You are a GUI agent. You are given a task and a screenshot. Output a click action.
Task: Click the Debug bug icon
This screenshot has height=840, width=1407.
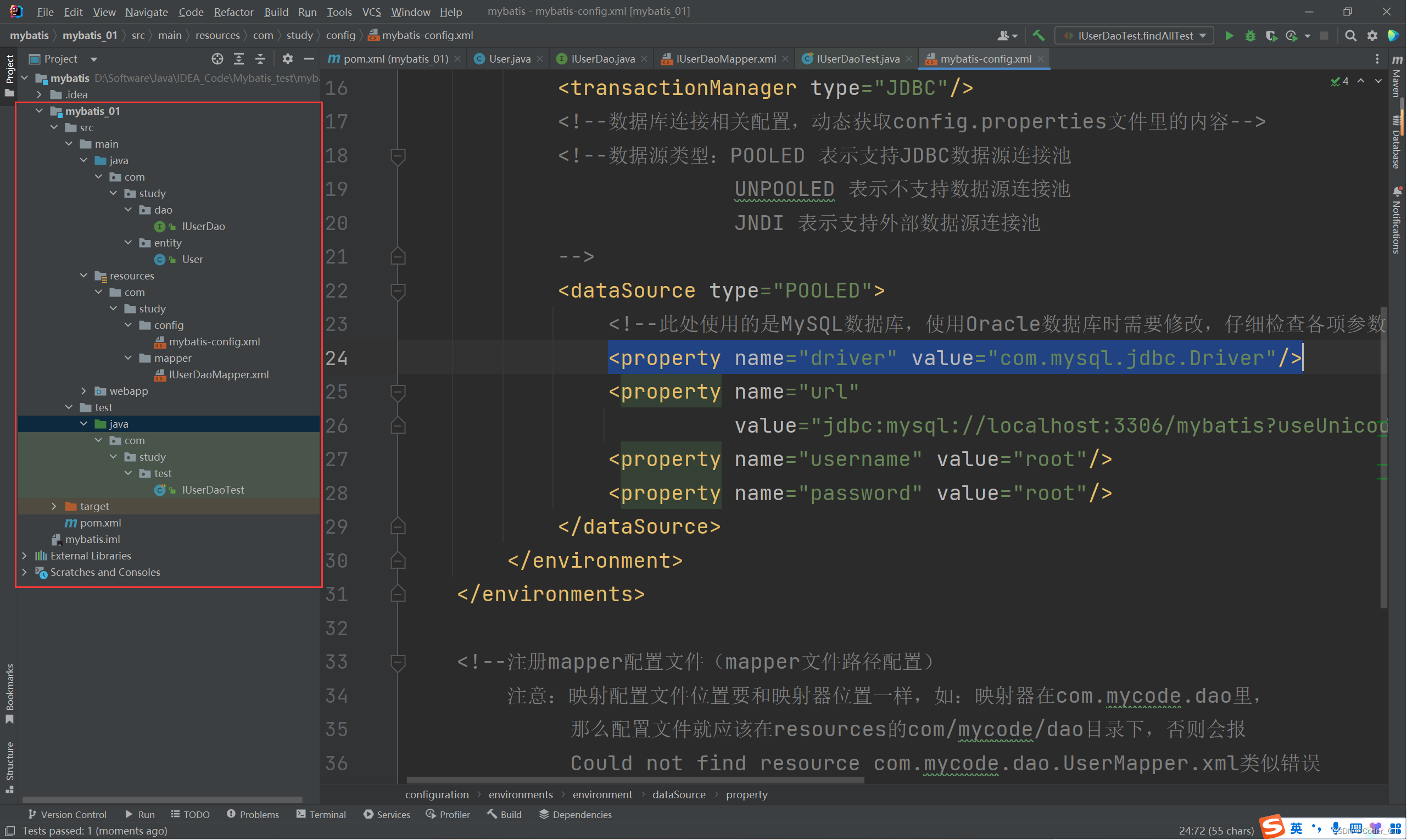[1250, 36]
